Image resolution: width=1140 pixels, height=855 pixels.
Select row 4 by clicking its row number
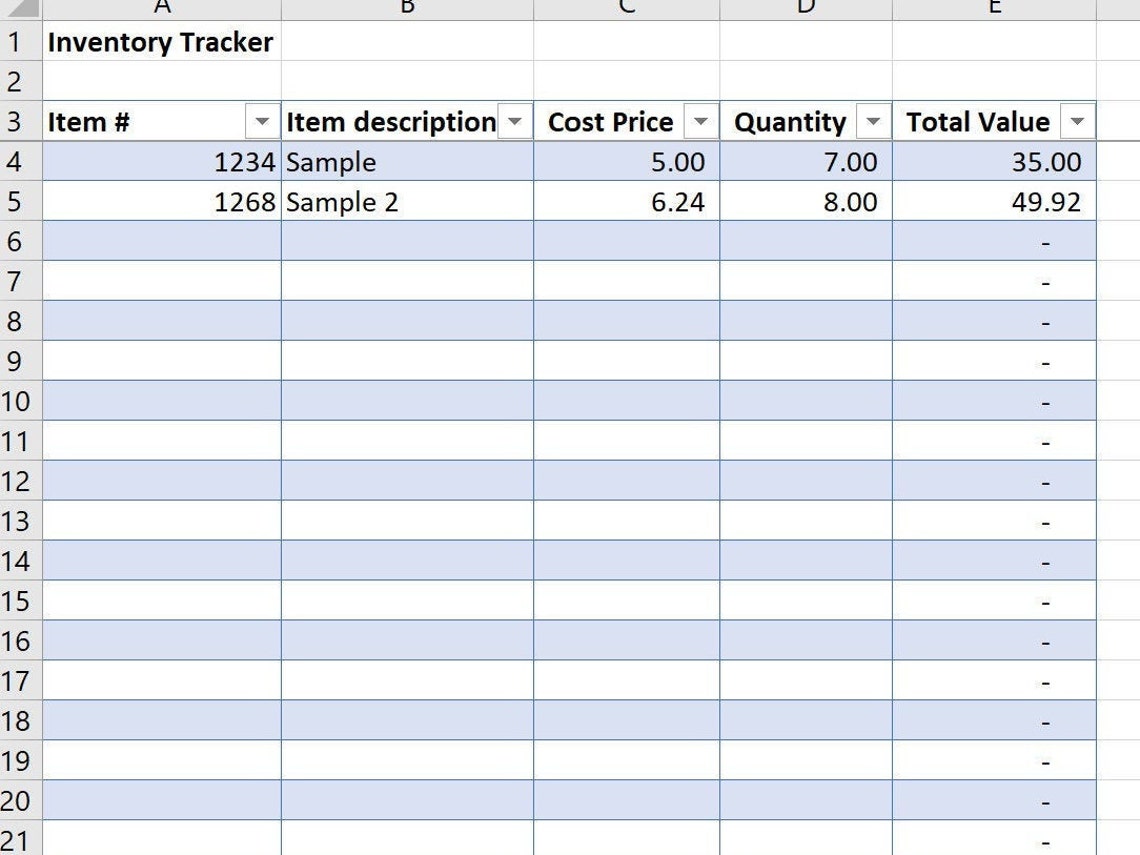pyautogui.click(x=19, y=161)
